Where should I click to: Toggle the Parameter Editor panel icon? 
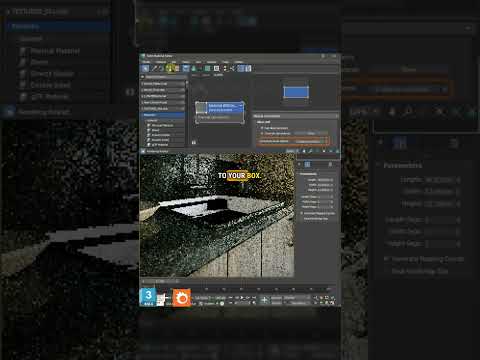click(248, 68)
